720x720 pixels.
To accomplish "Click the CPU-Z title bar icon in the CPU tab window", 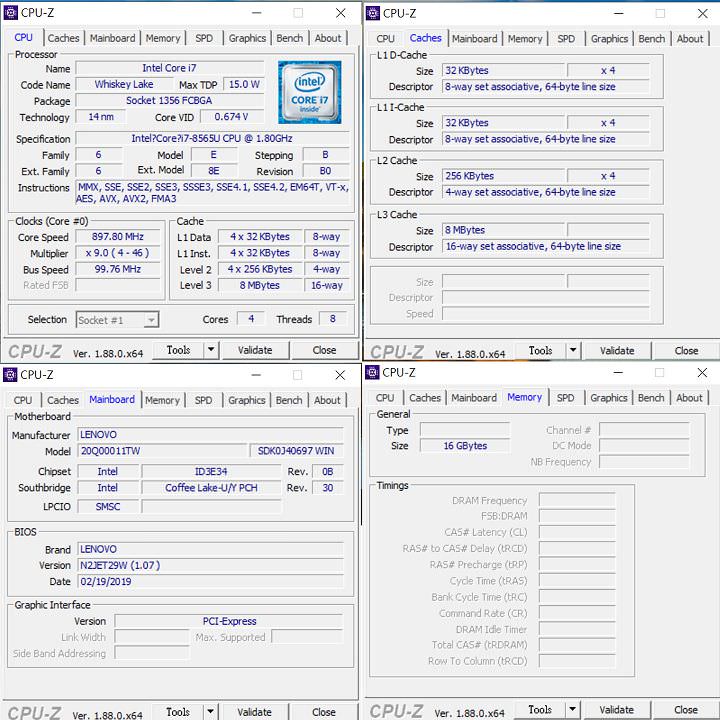I will 11,13.
